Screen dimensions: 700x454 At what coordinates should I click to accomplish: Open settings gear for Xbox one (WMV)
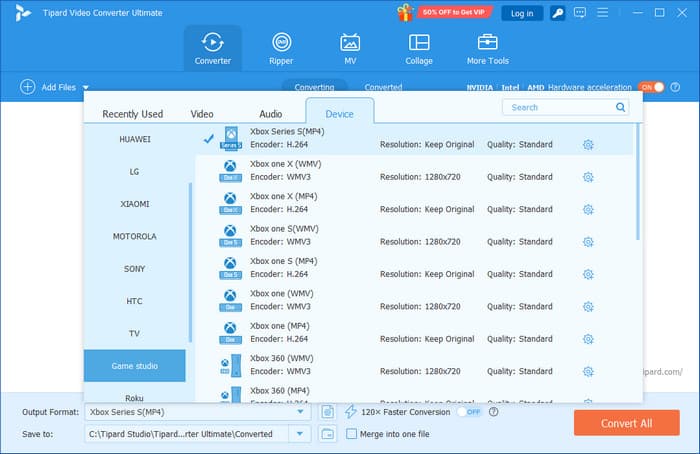[588, 307]
